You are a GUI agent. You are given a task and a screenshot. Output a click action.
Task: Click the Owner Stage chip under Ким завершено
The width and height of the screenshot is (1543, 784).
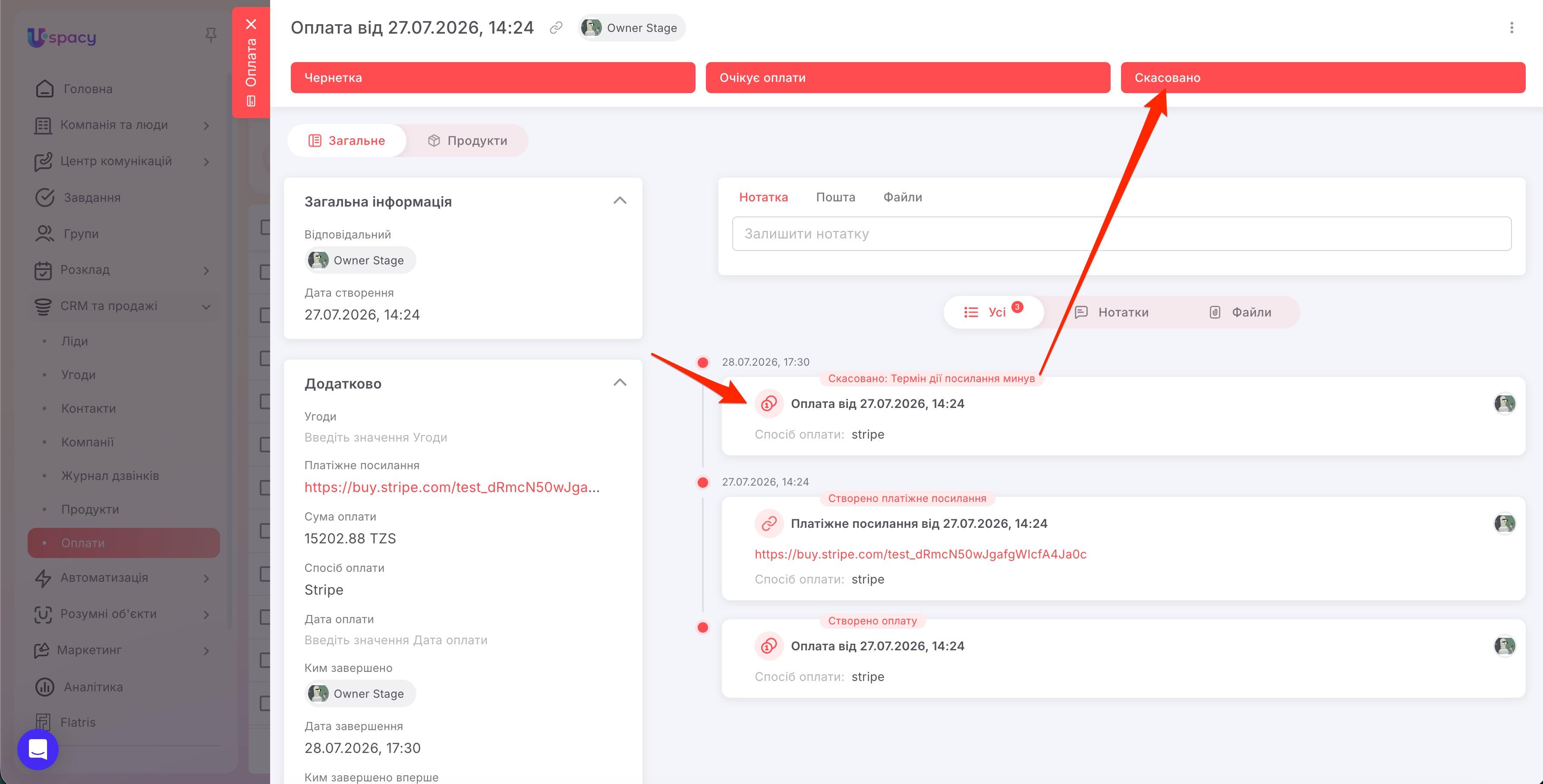pyautogui.click(x=360, y=693)
